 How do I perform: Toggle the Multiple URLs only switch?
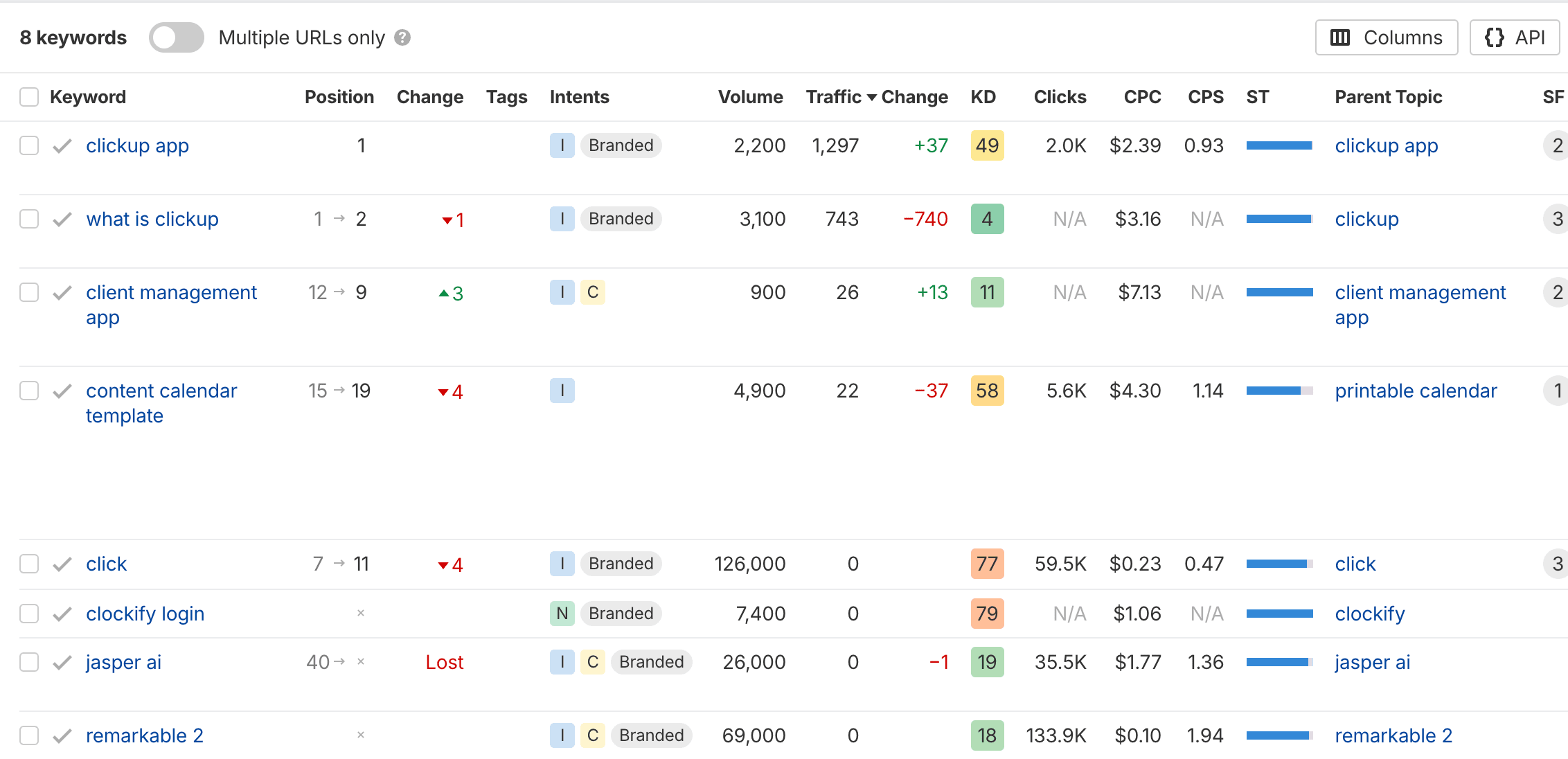click(x=176, y=37)
